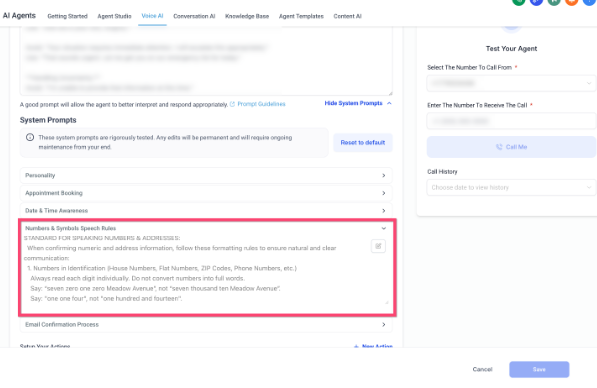Click the System Prompts heading
Image resolution: width=597 pixels, height=388 pixels.
tap(48, 120)
